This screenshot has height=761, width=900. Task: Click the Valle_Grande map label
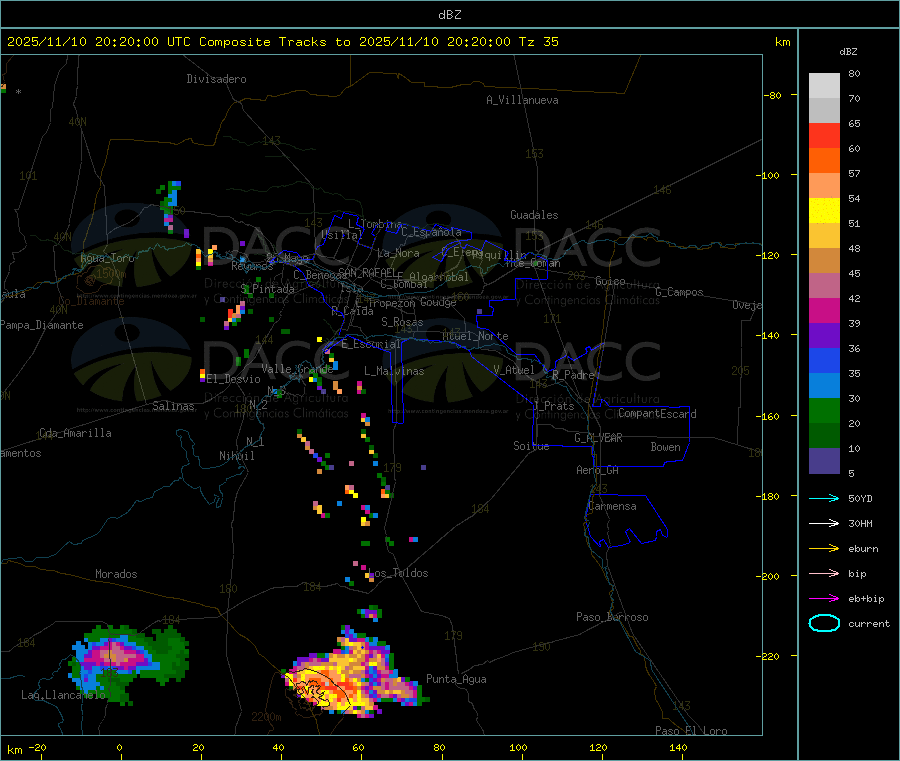297,368
